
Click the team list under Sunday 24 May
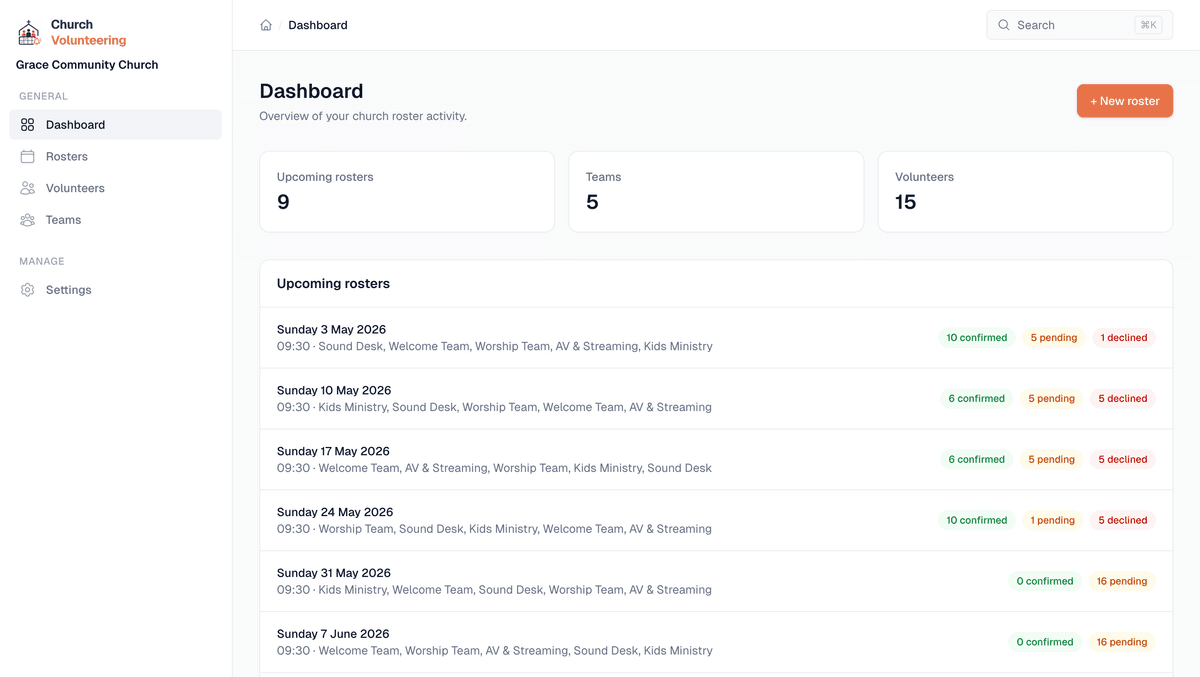[515, 529]
